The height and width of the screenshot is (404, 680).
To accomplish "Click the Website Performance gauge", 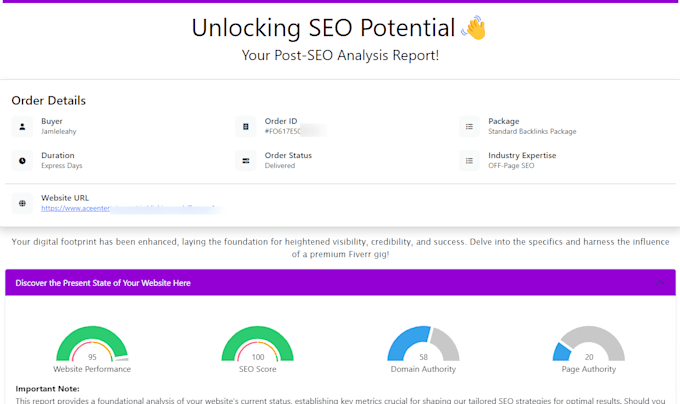I will click(92, 344).
